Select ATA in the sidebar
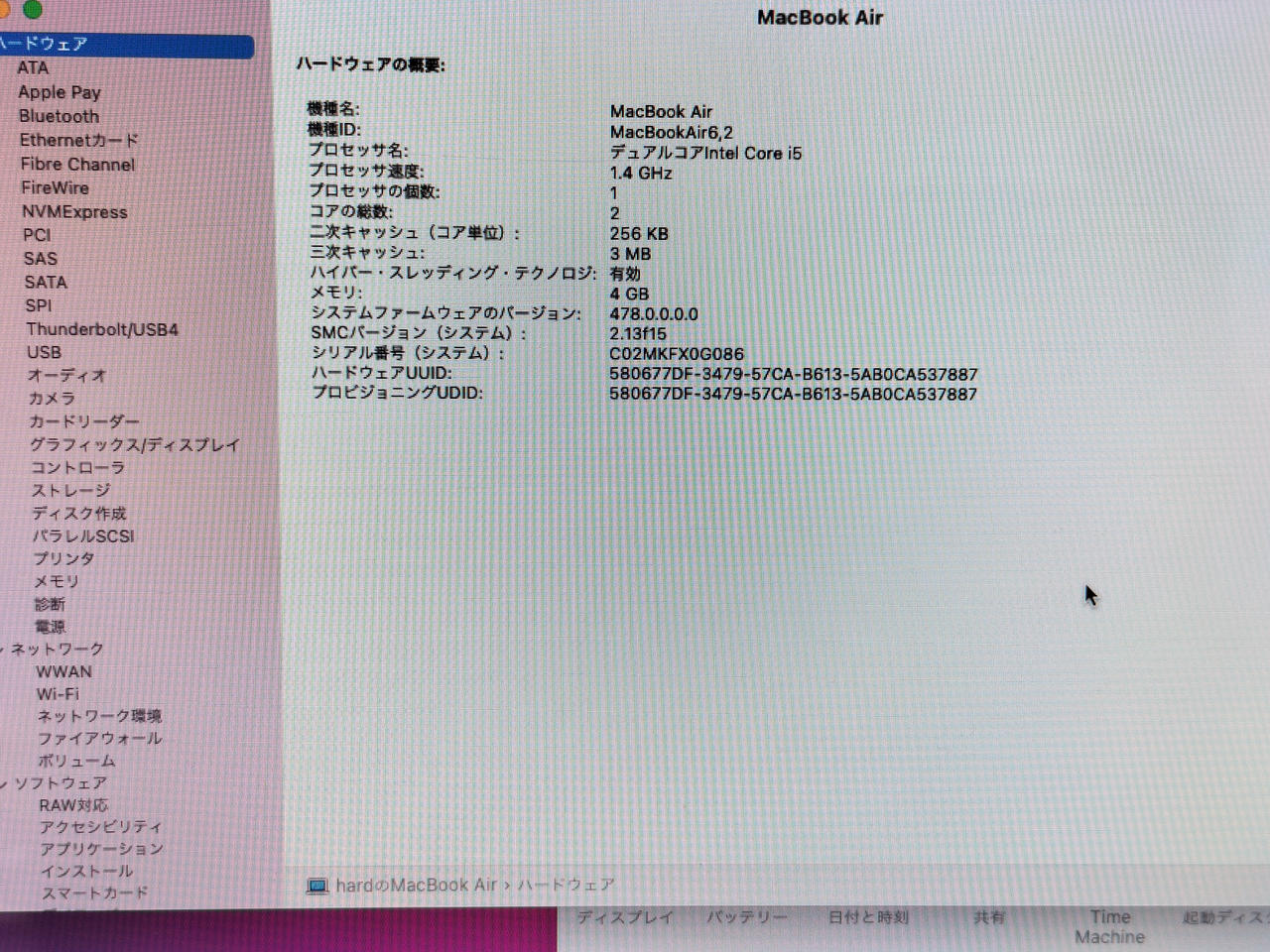The image size is (1270, 952). point(33,67)
